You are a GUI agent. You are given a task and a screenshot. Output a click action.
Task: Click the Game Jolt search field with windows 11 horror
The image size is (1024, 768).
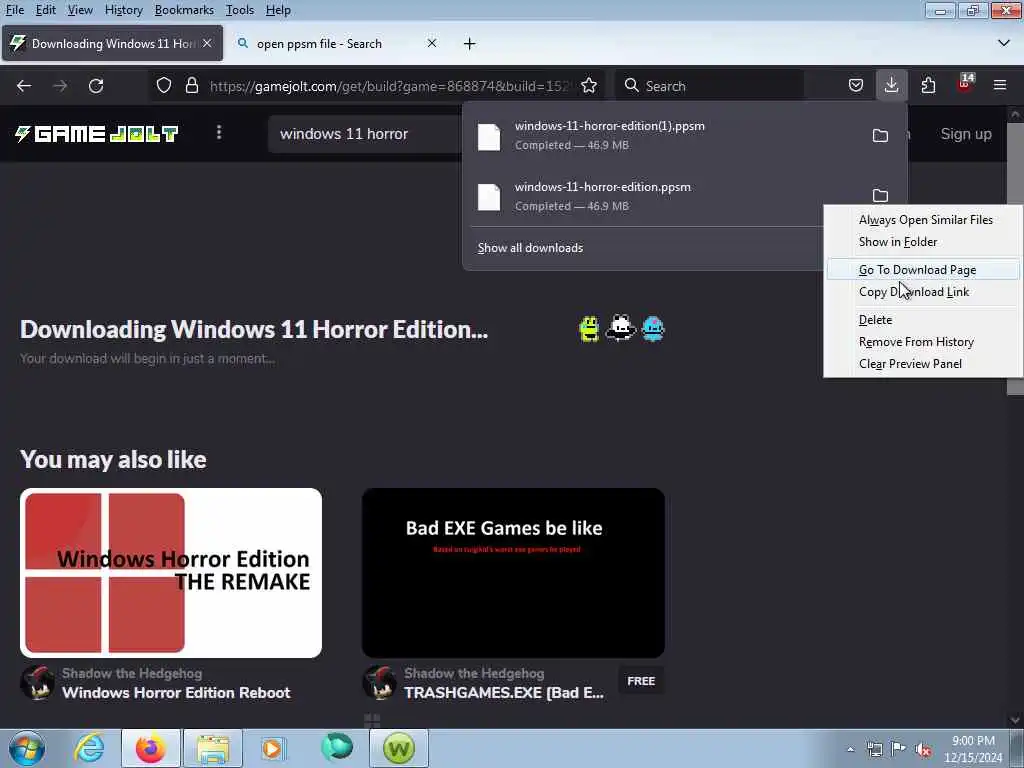click(366, 134)
